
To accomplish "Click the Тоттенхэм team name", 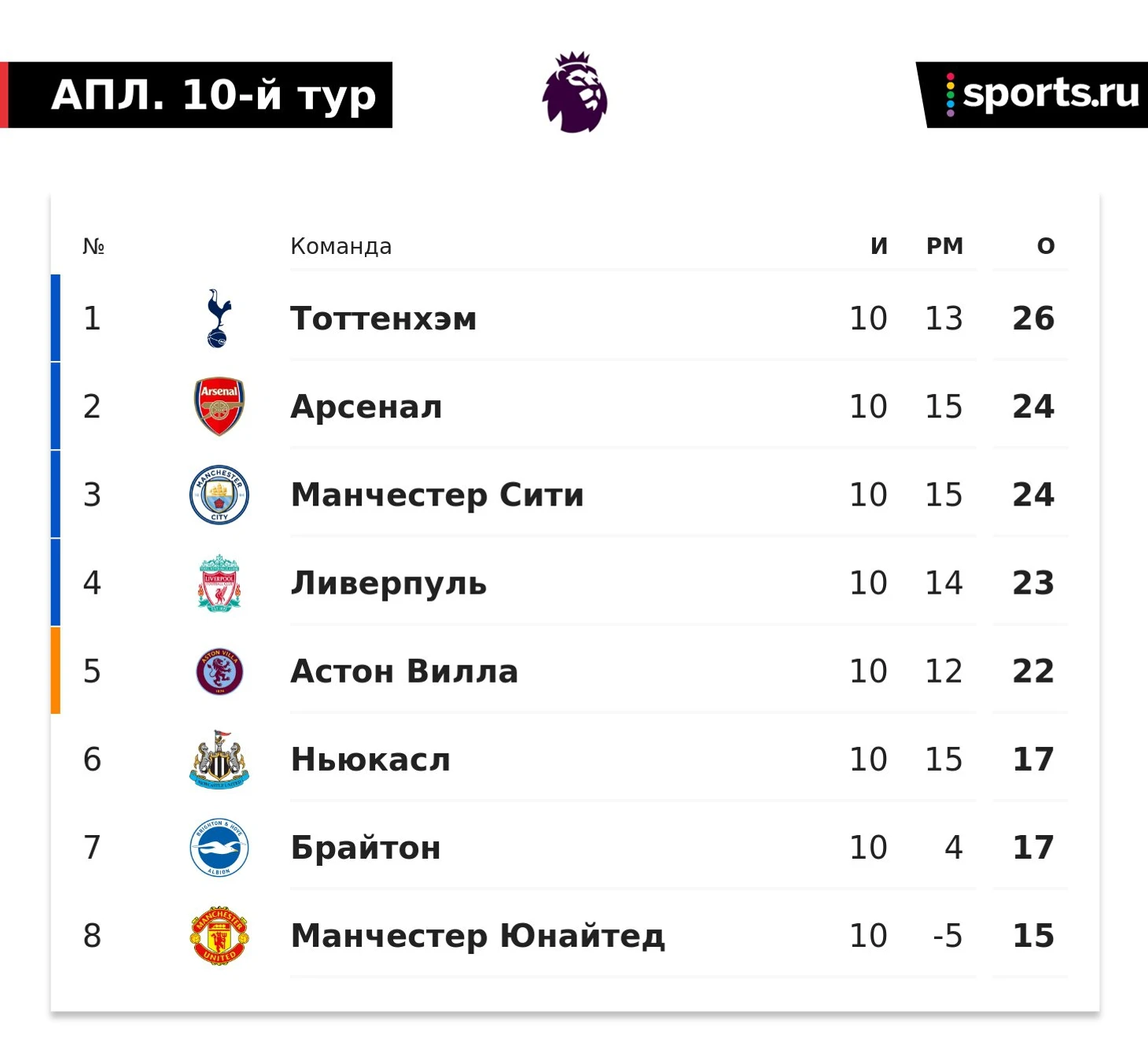I will coord(384,318).
